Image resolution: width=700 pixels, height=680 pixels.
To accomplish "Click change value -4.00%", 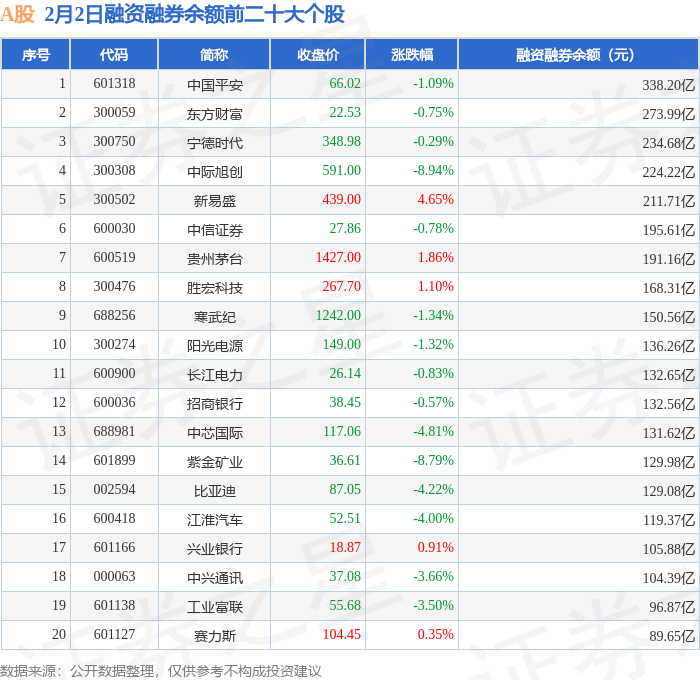I will 433,519.
